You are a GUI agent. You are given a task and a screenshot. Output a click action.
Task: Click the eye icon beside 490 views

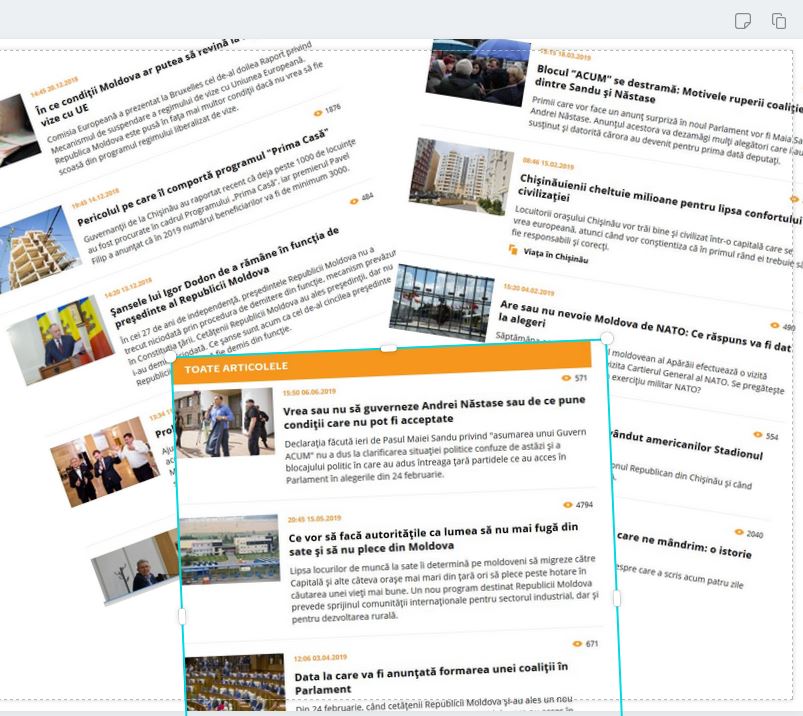(775, 325)
